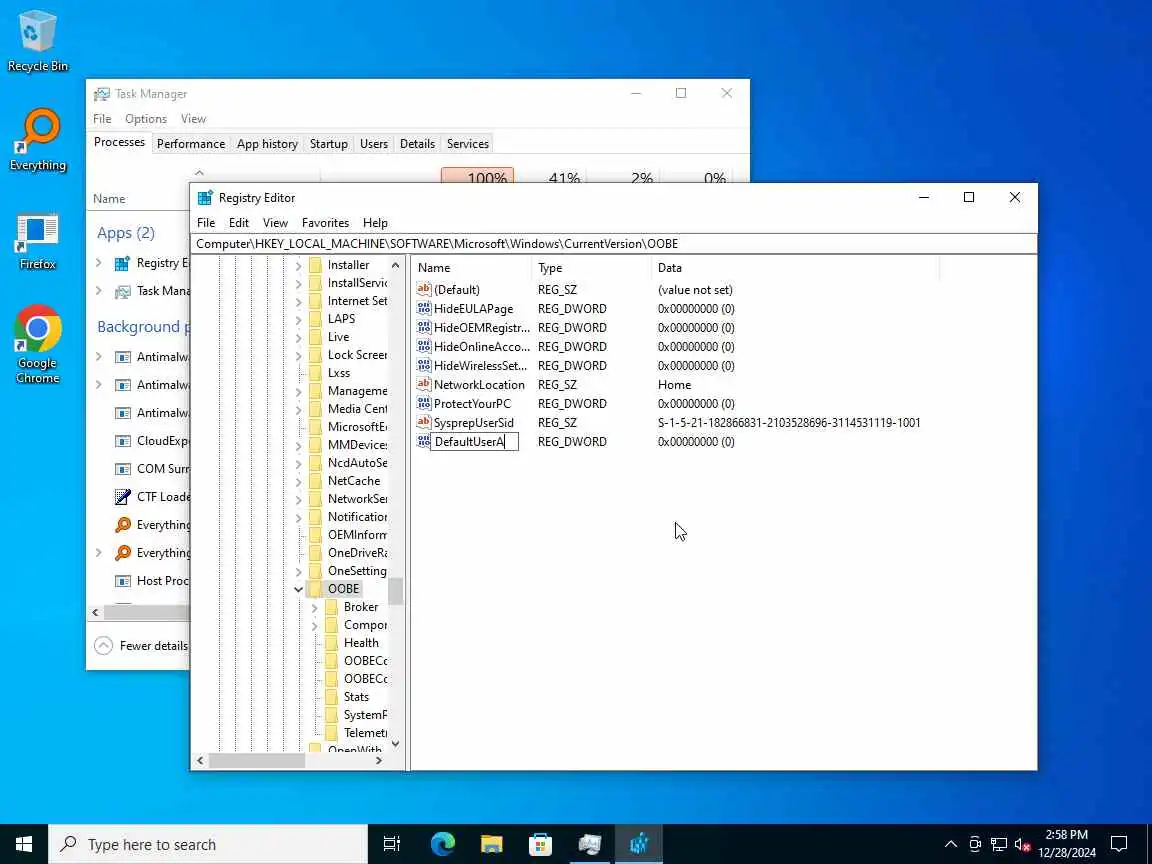Open the Everything desktop shortcut

coord(37,140)
